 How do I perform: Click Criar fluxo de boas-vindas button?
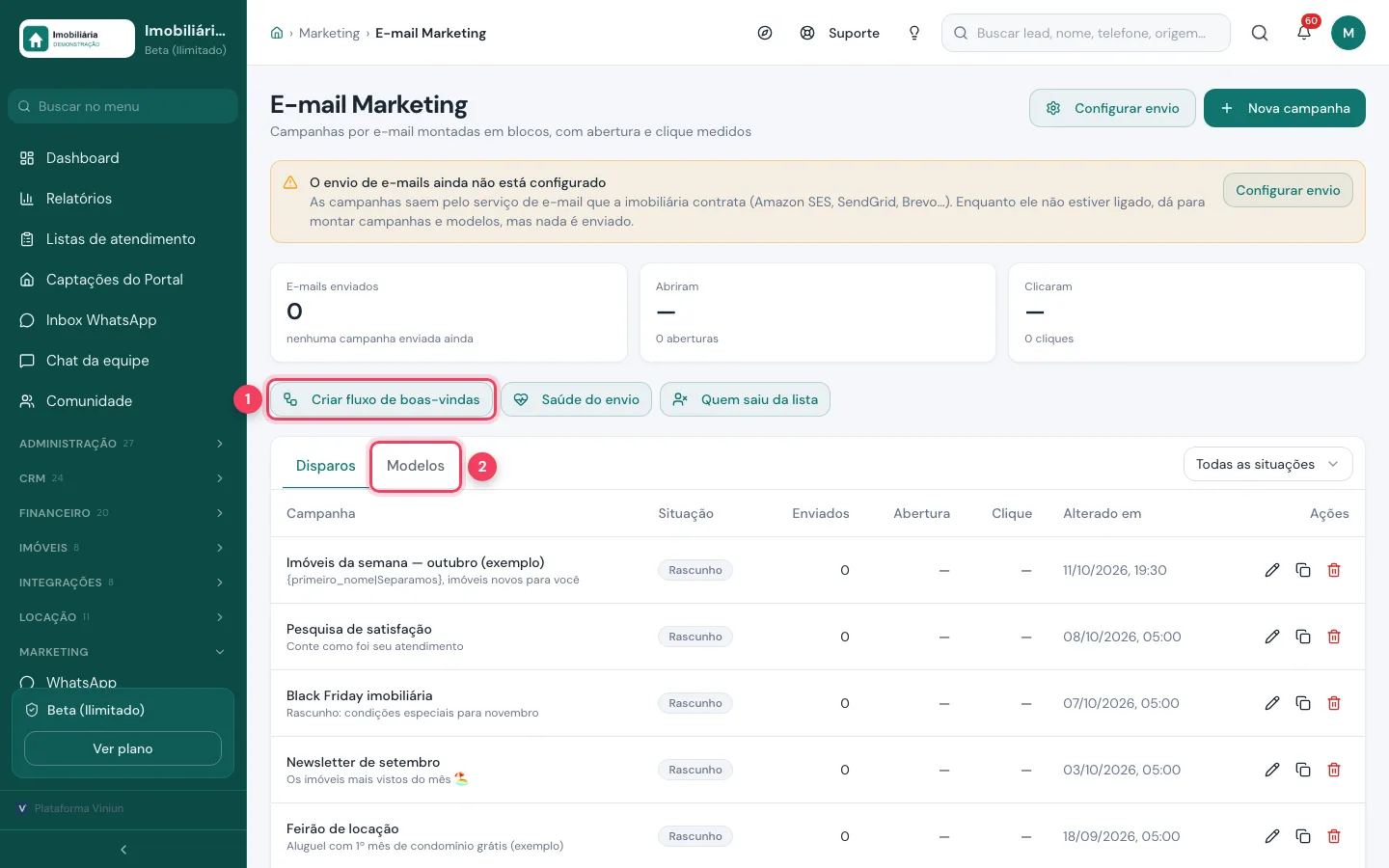click(x=382, y=399)
